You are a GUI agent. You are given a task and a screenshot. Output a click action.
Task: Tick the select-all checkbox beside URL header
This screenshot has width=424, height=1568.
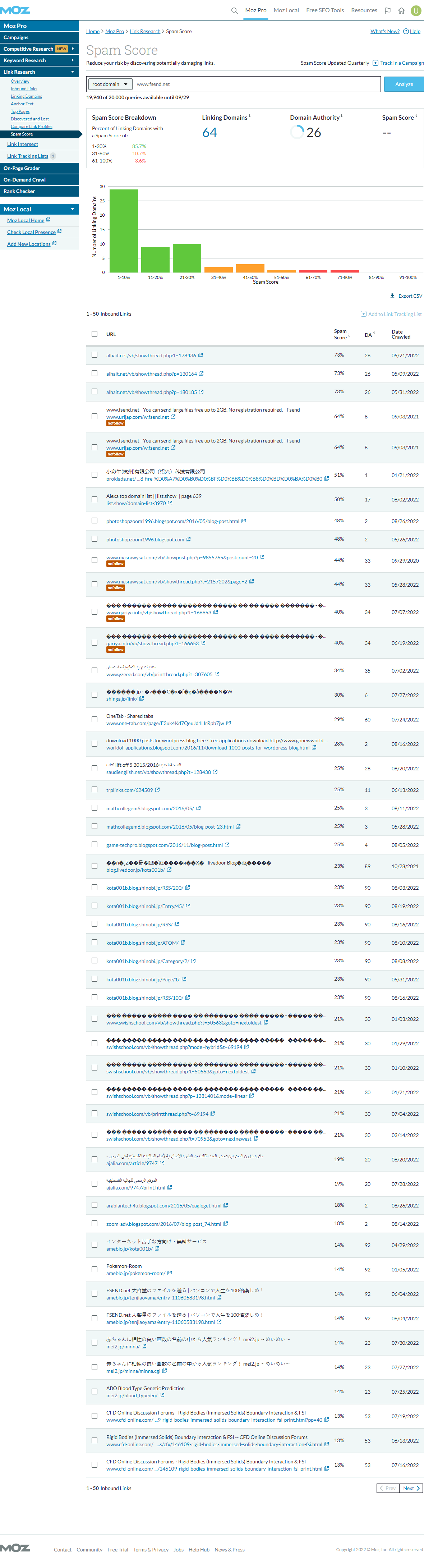point(94,334)
